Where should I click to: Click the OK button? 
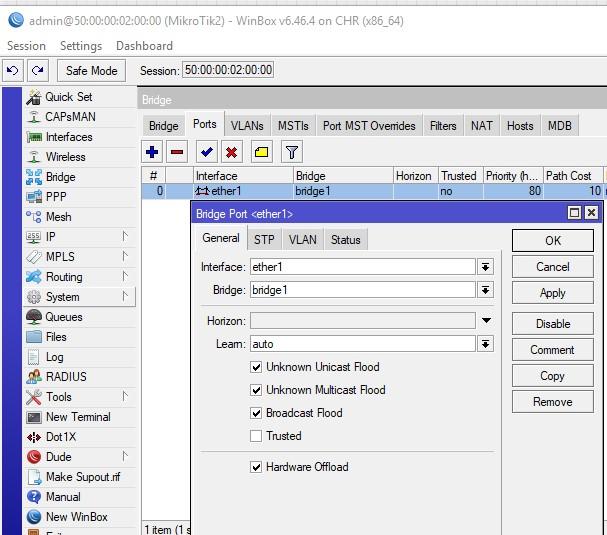[553, 240]
